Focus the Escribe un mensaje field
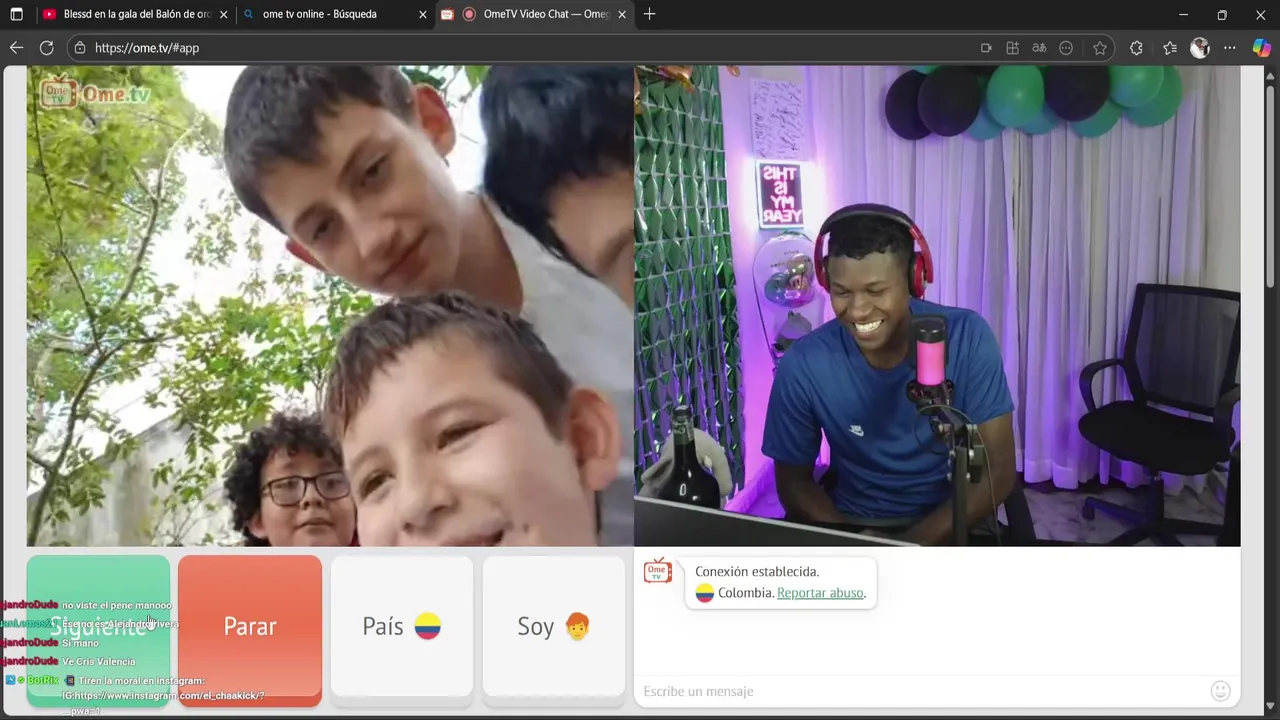This screenshot has height=720, width=1280. [x=920, y=691]
